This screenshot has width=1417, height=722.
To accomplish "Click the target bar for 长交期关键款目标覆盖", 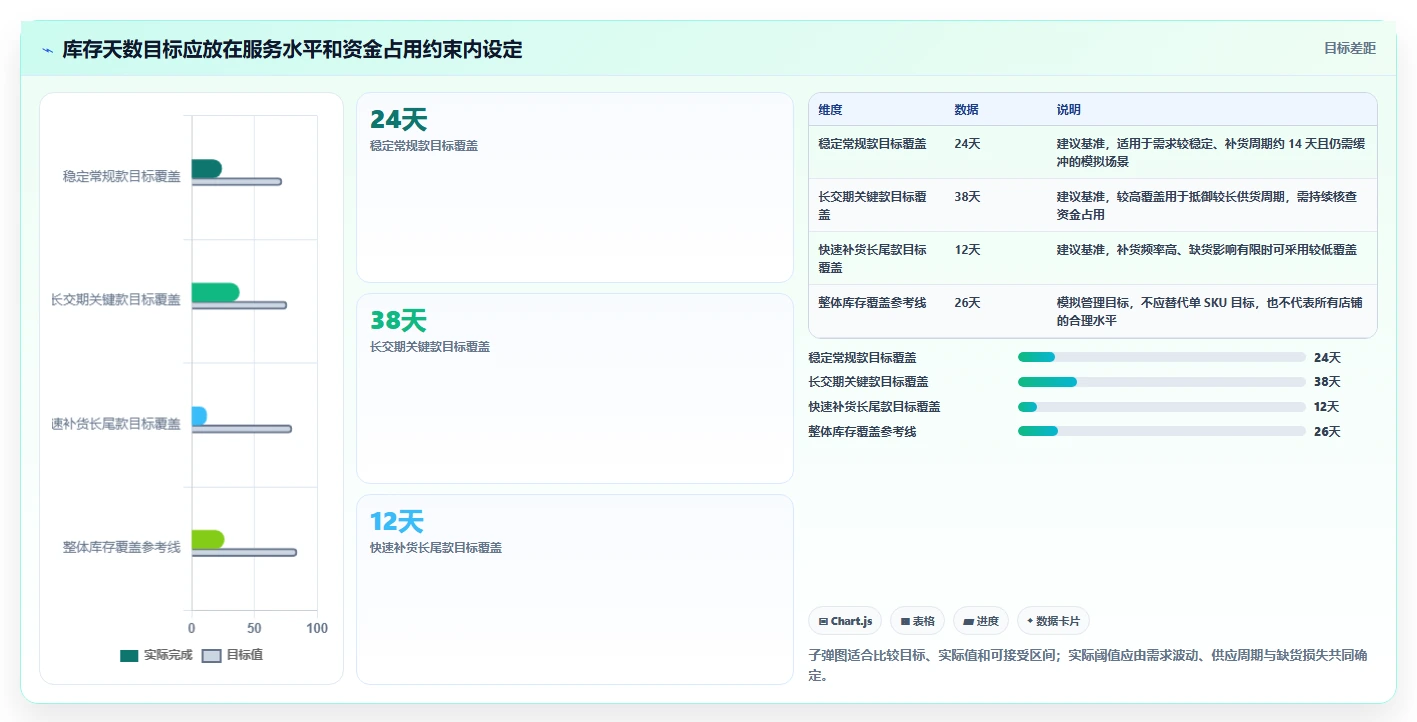I will click(x=239, y=305).
